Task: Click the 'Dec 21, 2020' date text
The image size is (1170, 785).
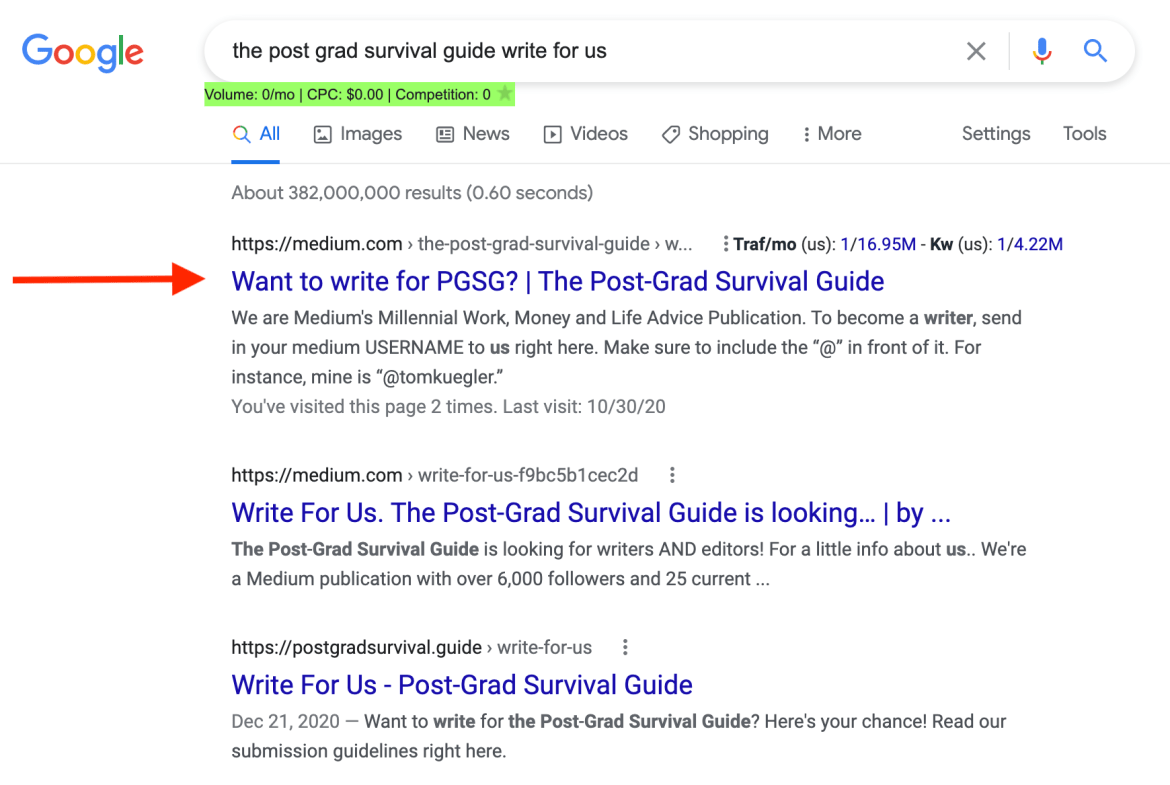Action: [285, 722]
